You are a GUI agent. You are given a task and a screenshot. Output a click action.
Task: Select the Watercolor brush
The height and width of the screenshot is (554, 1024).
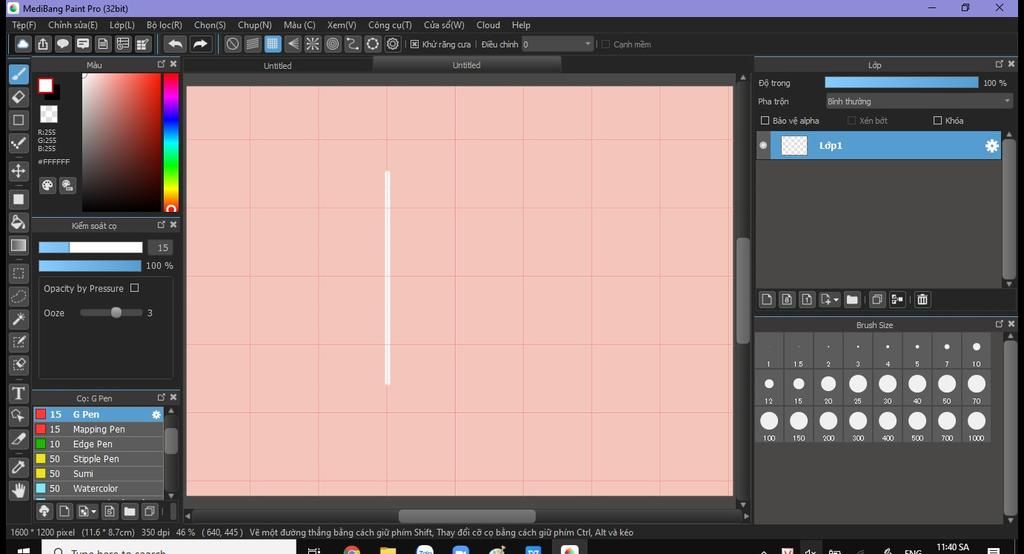pyautogui.click(x=98, y=489)
